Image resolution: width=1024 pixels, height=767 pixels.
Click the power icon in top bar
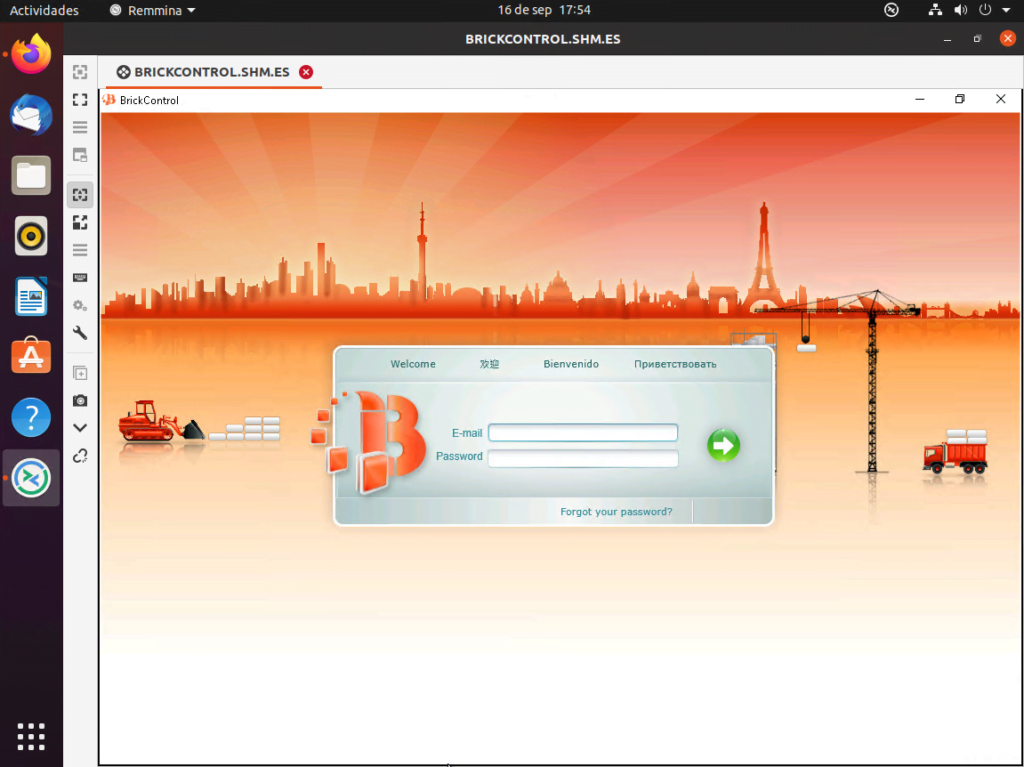985,10
